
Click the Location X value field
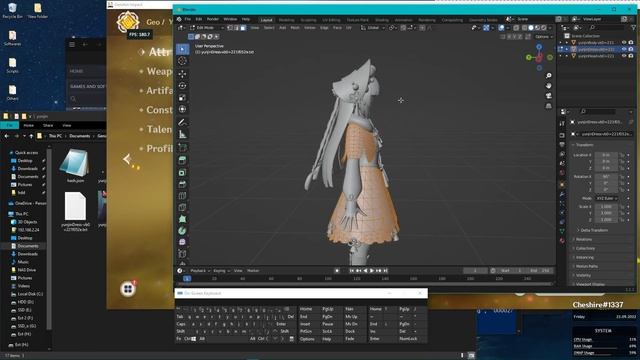[x=606, y=155]
